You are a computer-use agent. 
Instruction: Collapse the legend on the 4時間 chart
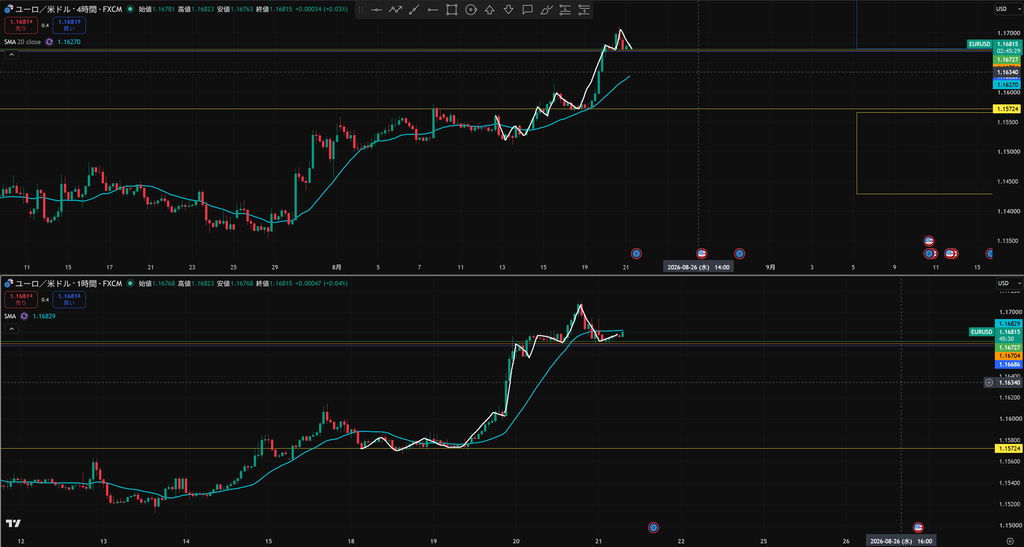click(12, 55)
